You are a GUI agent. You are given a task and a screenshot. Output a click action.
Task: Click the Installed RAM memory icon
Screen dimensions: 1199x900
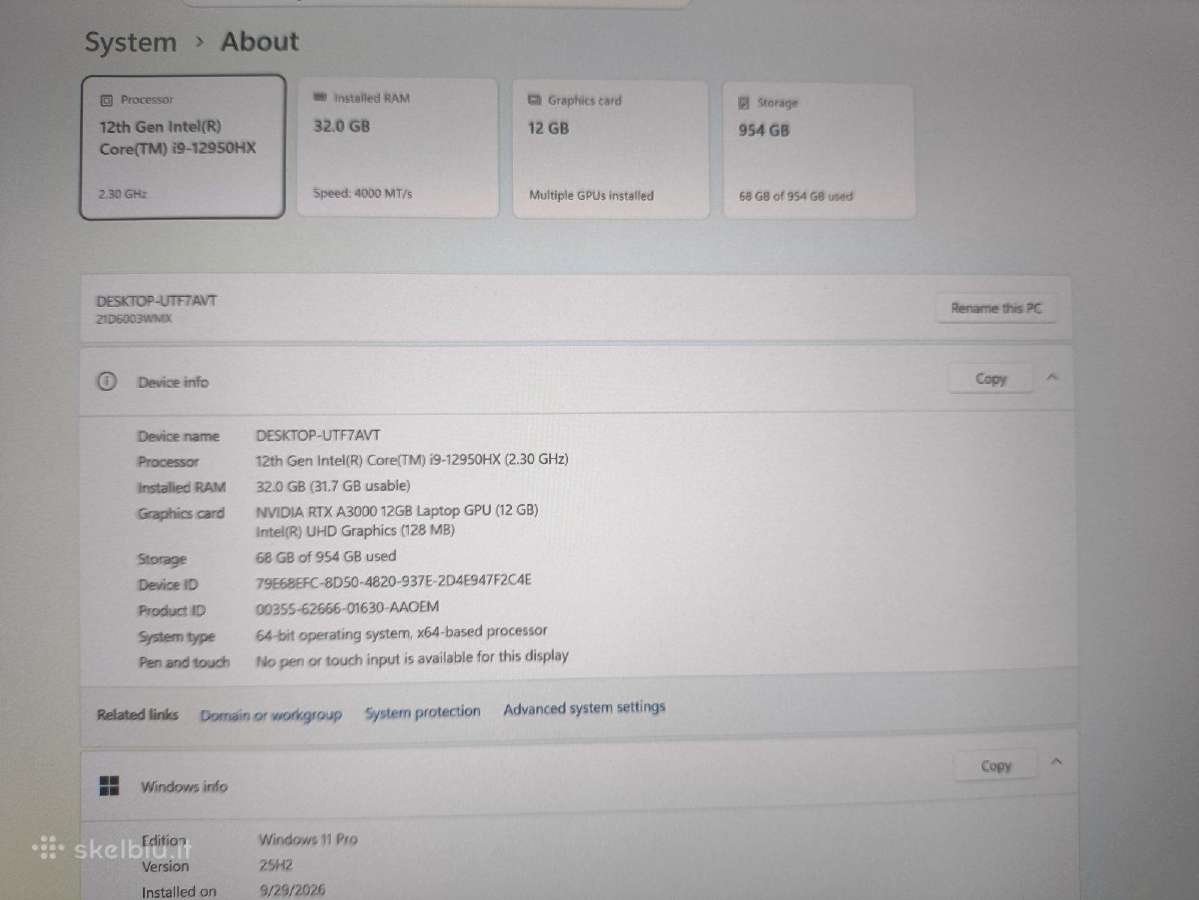(x=320, y=97)
